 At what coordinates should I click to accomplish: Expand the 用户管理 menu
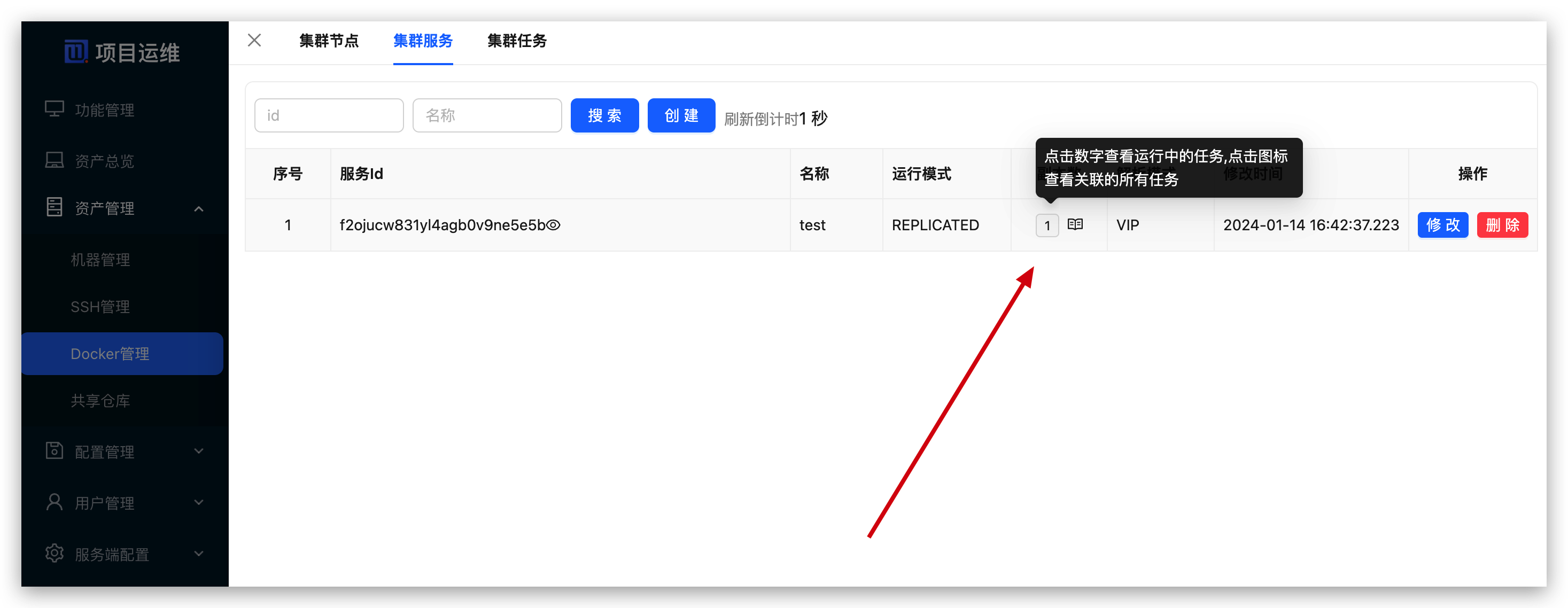coord(198,502)
